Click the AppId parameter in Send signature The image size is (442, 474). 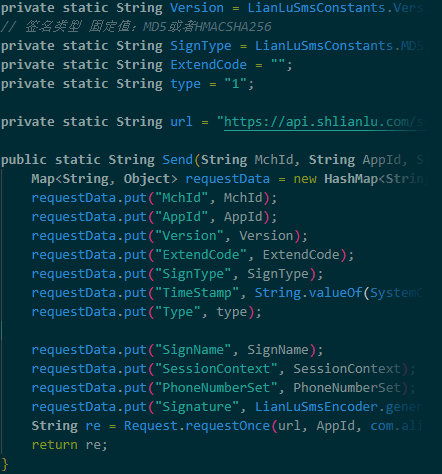click(381, 160)
